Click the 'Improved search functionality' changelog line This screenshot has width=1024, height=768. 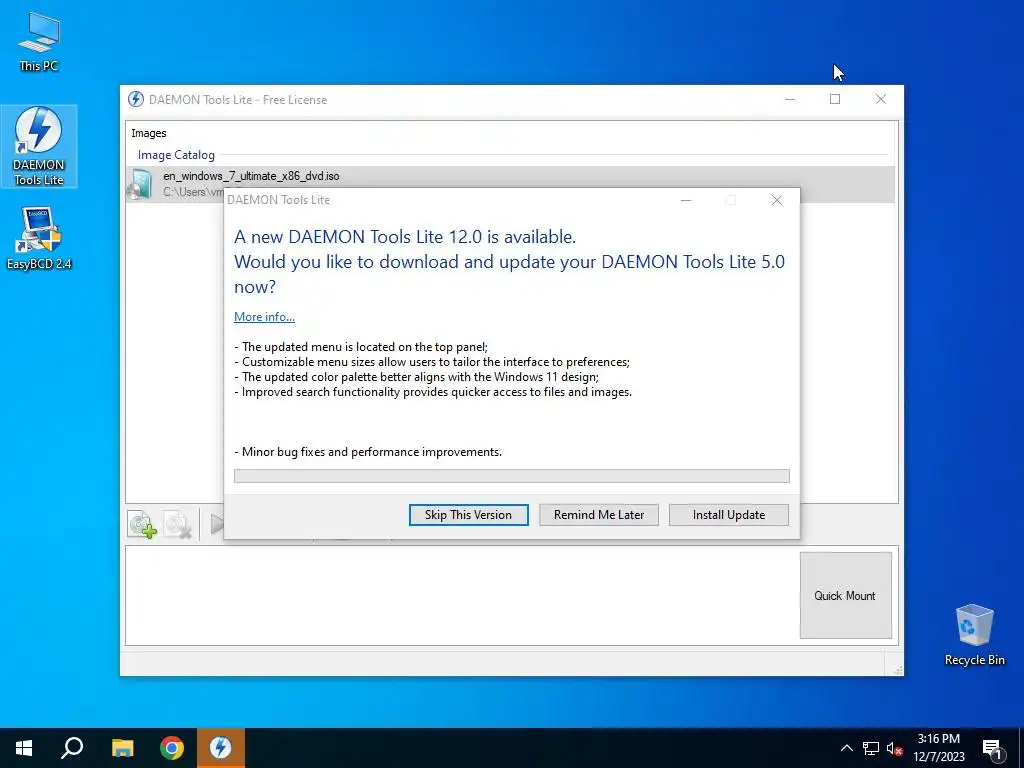click(x=433, y=392)
